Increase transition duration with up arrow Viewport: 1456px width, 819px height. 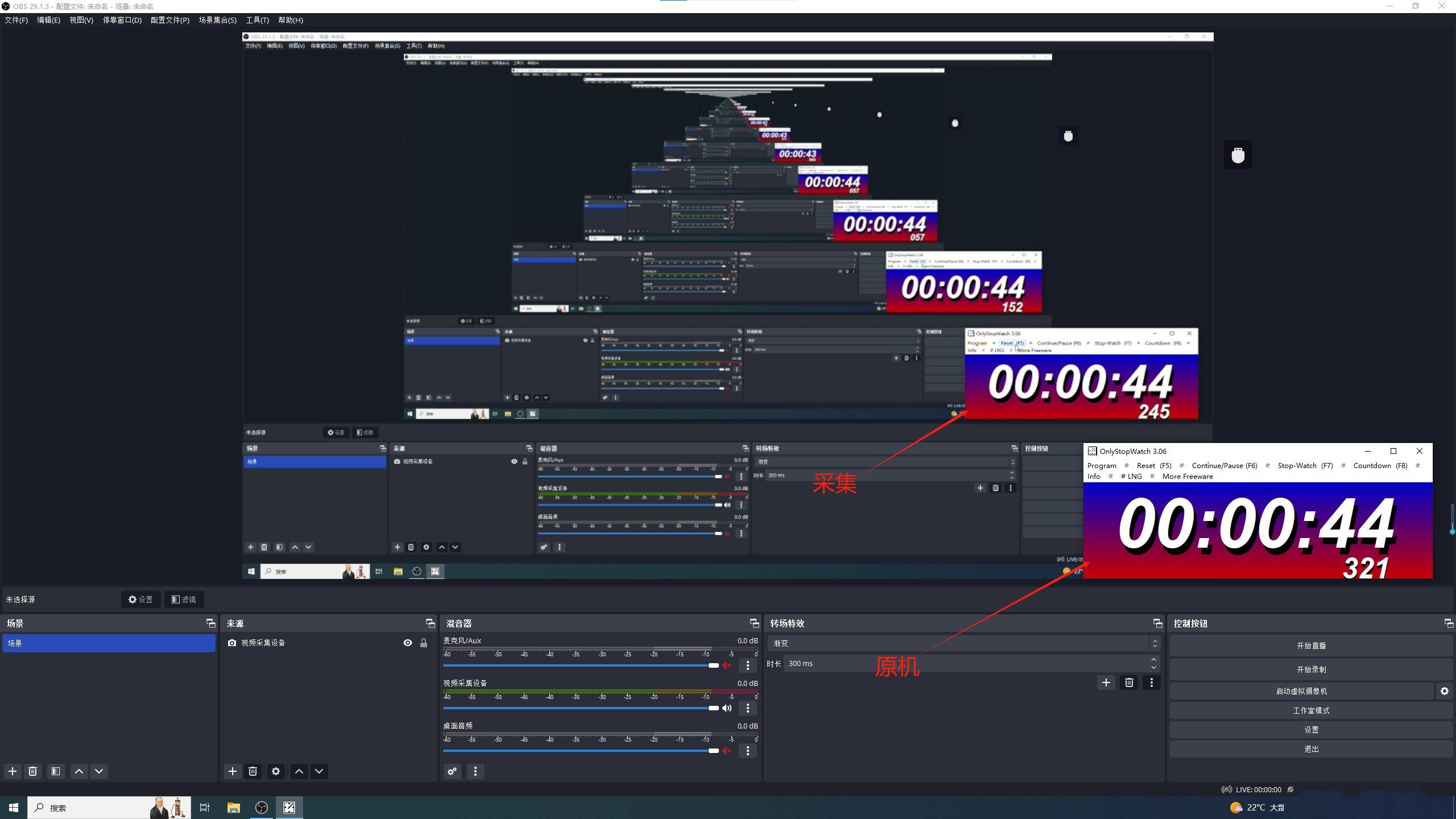click(1154, 660)
